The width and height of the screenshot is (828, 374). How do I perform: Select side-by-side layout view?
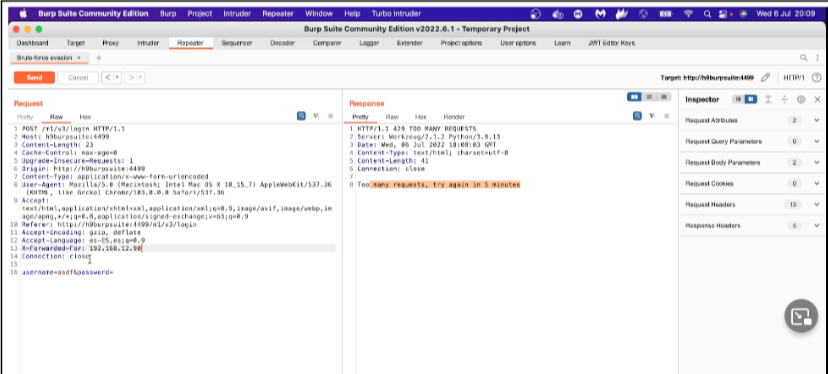tap(634, 97)
